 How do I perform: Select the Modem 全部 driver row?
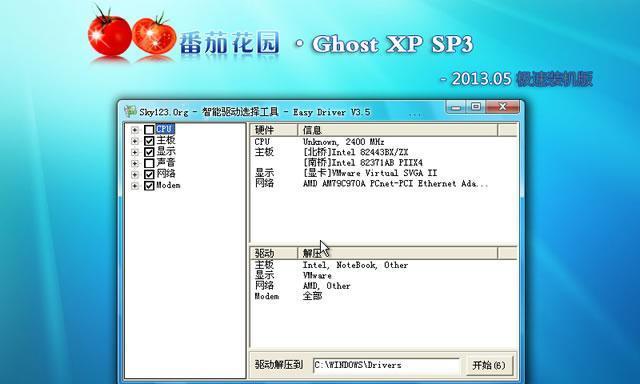click(383, 296)
